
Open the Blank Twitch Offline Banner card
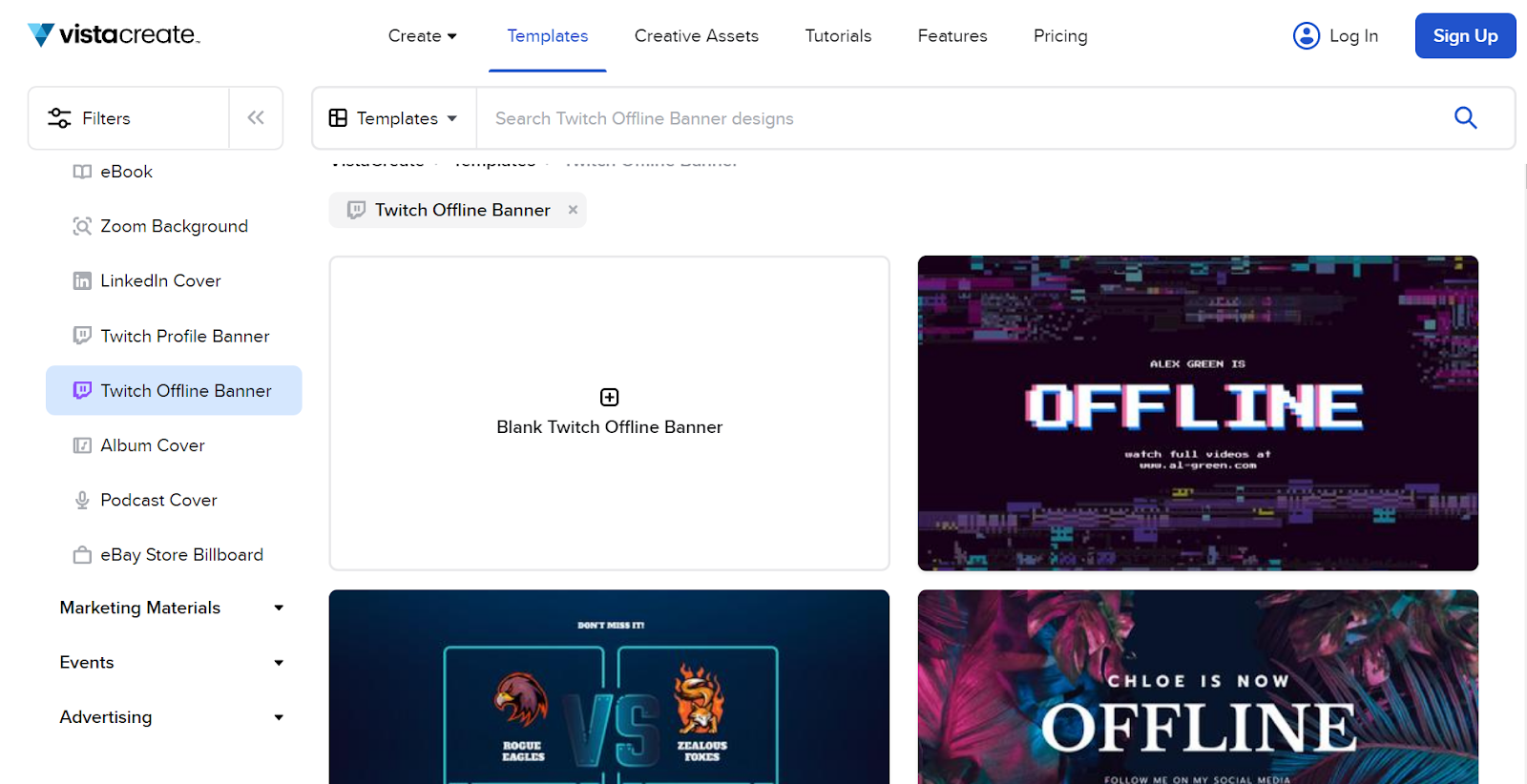click(609, 413)
